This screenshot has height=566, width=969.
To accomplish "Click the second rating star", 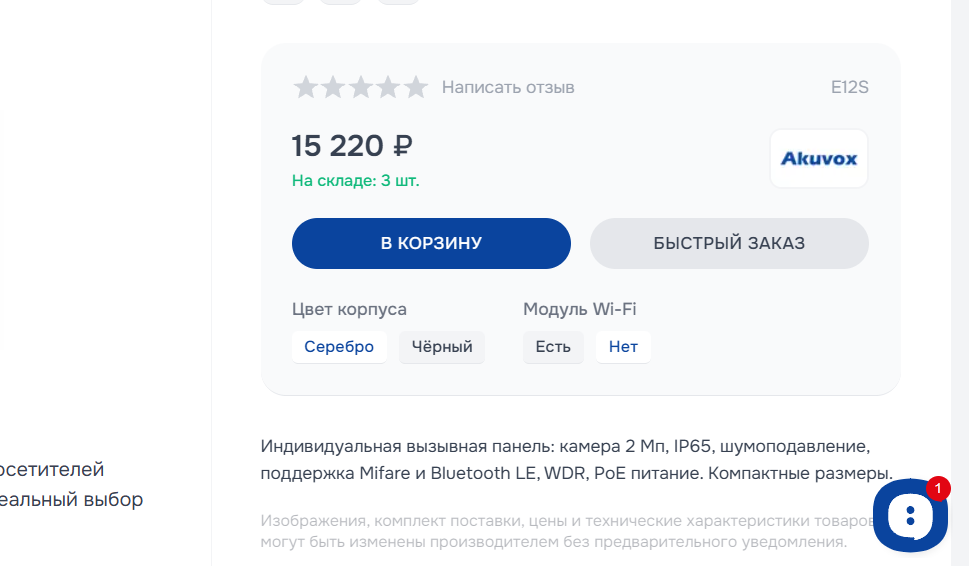I will (333, 88).
